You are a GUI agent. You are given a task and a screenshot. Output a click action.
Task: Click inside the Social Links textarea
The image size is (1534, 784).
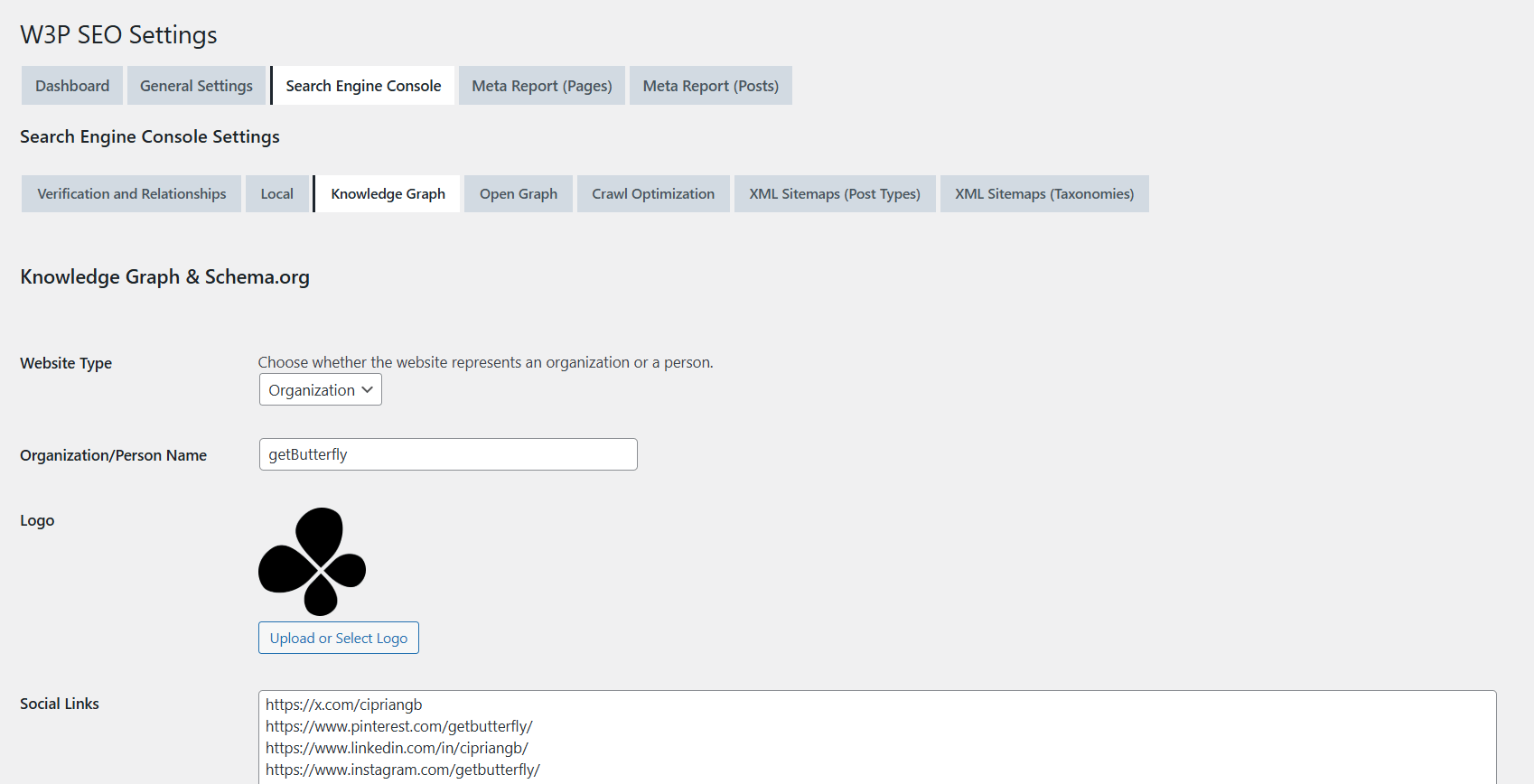(x=876, y=737)
